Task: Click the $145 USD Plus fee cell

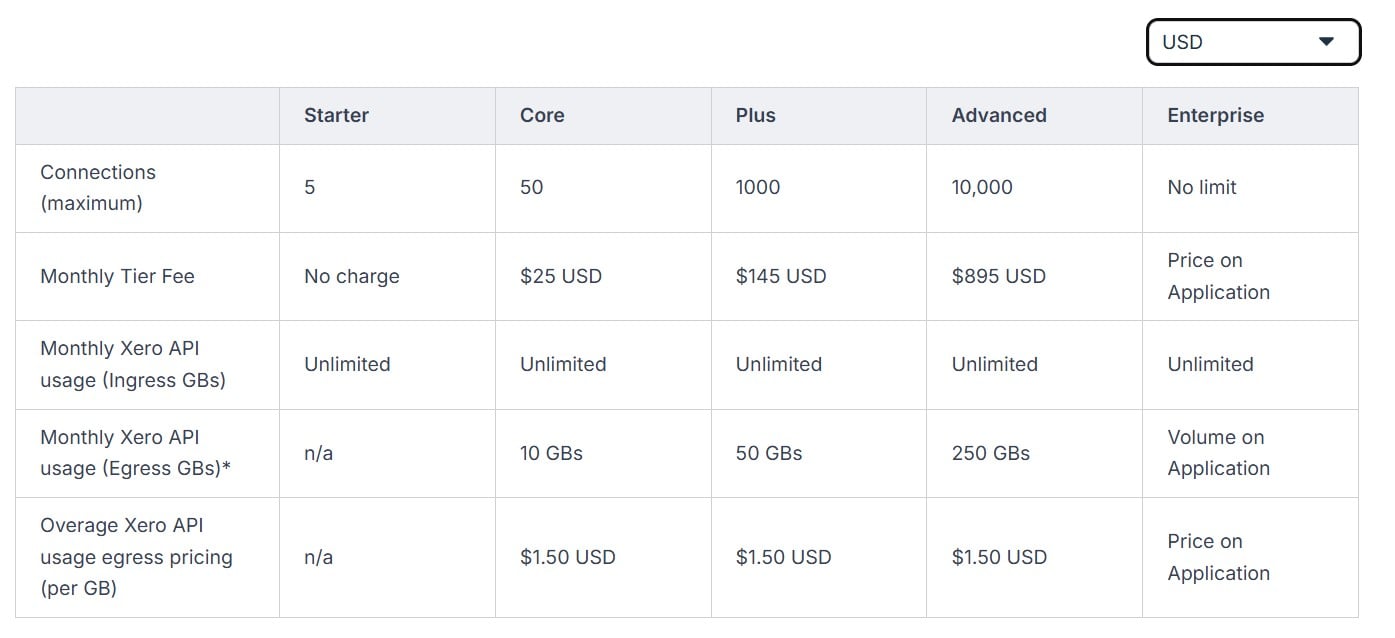Action: [780, 276]
